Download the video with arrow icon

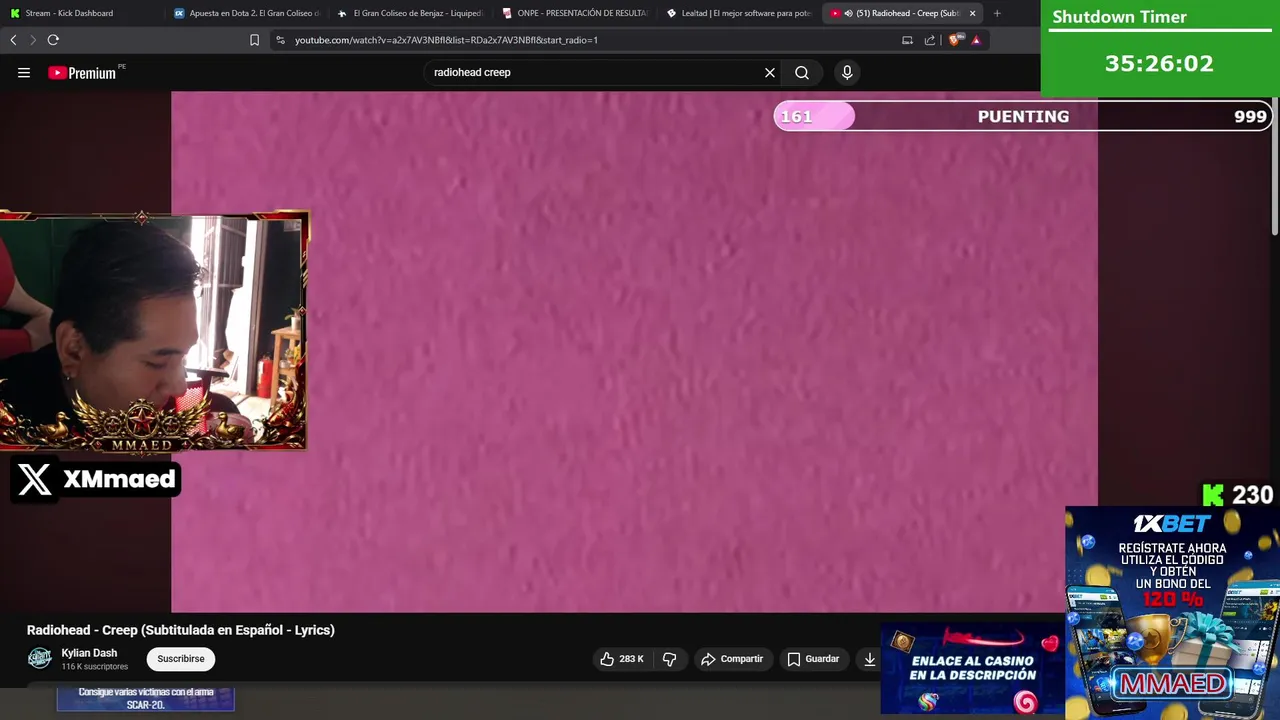coord(870,659)
